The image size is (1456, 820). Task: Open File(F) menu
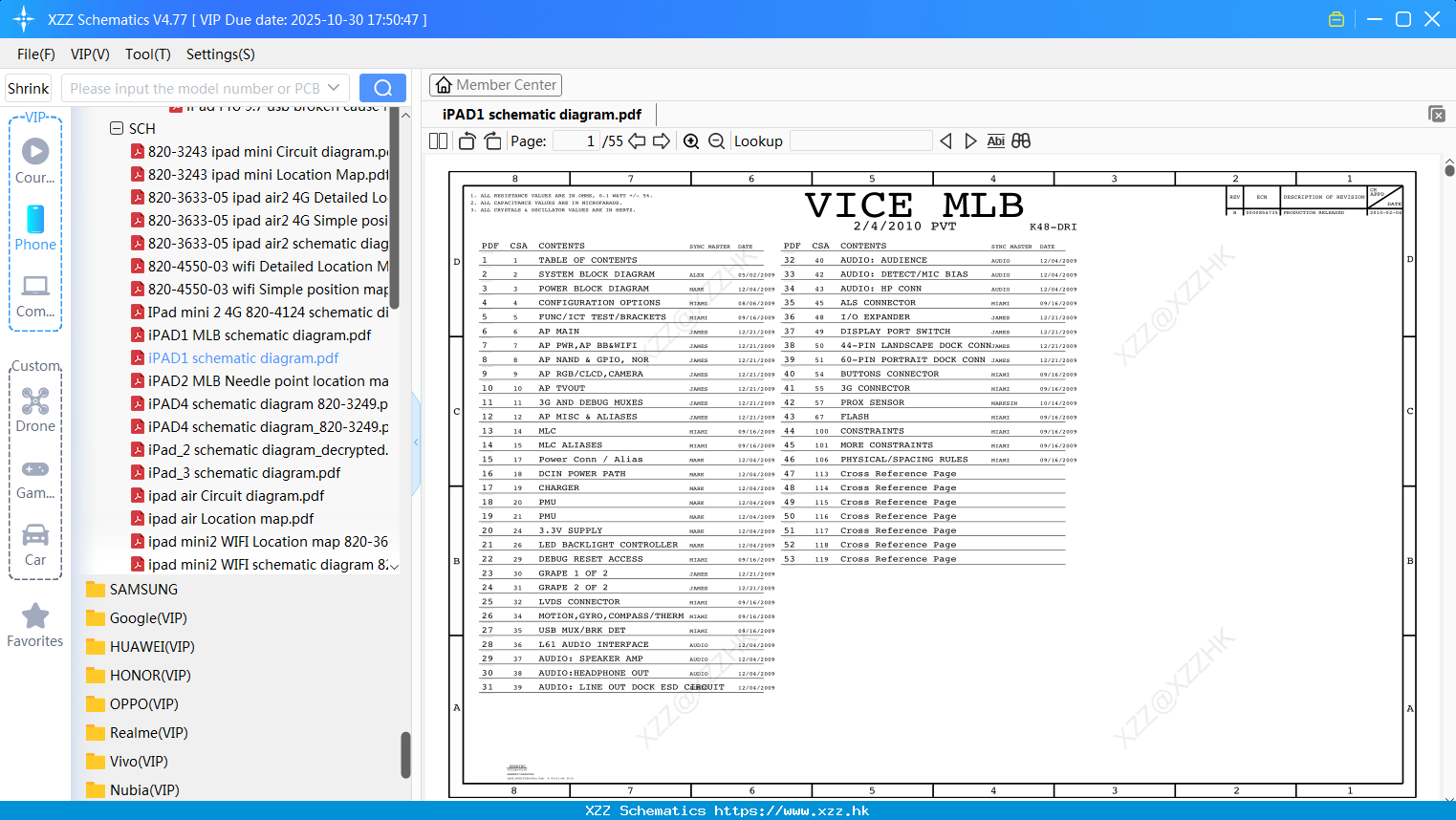click(36, 54)
